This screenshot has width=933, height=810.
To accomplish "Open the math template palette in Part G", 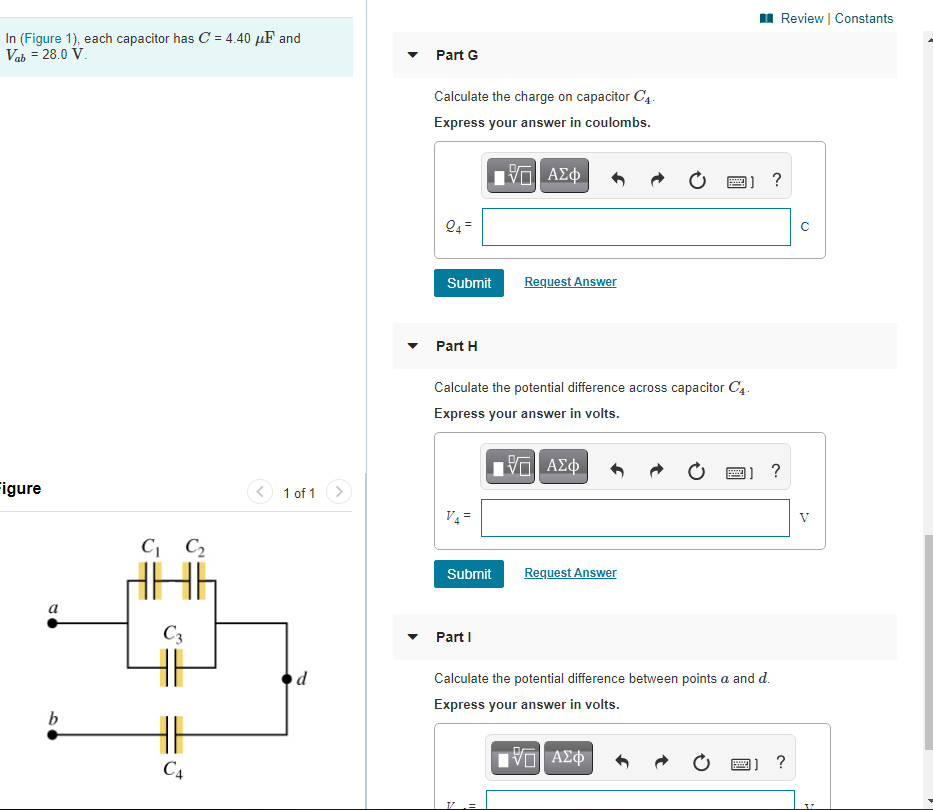I will [510, 175].
